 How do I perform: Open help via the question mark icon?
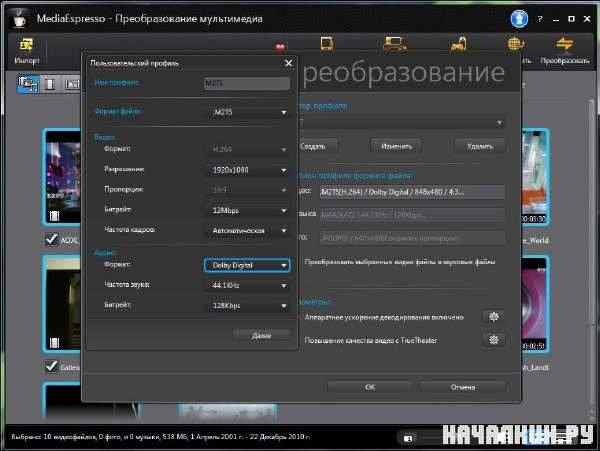coord(540,19)
